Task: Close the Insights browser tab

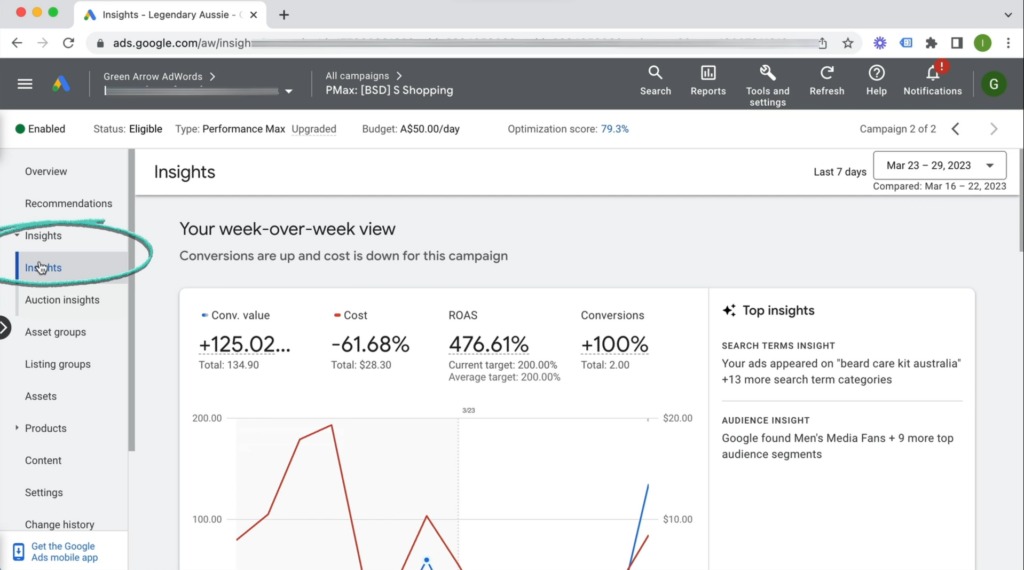Action: pyautogui.click(x=253, y=14)
